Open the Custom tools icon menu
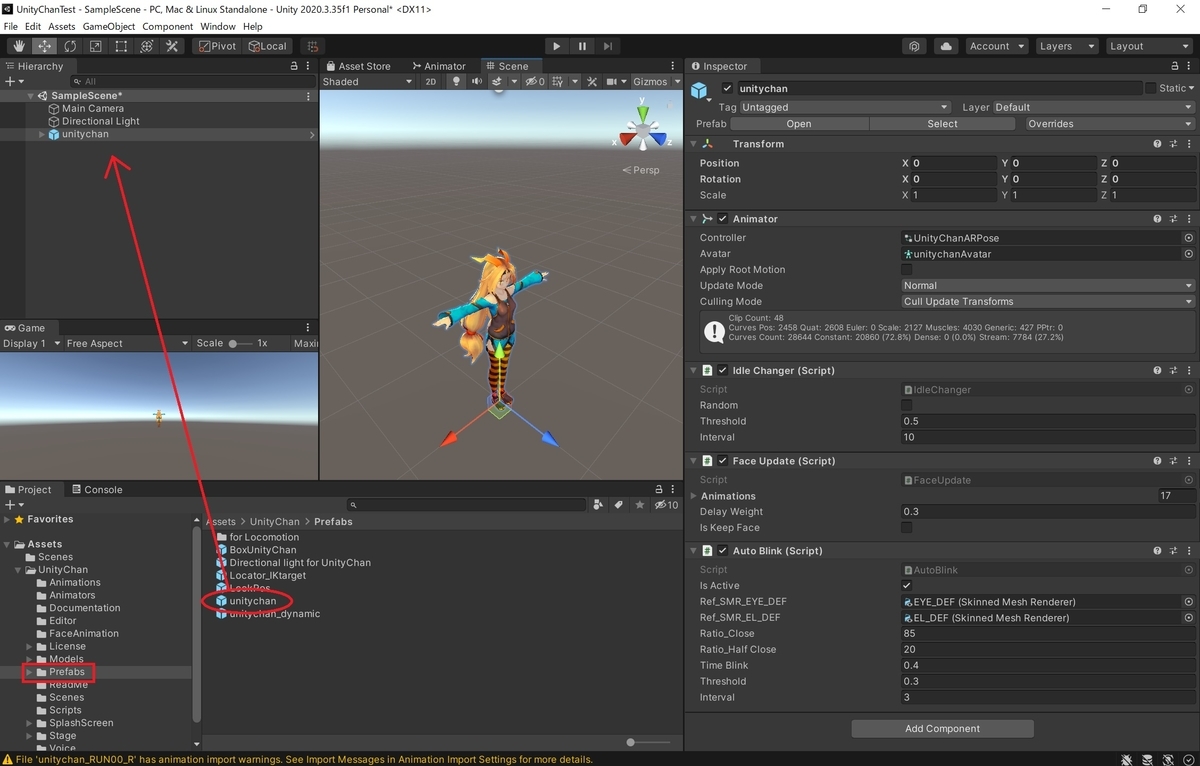The width and height of the screenshot is (1200, 766). point(173,46)
